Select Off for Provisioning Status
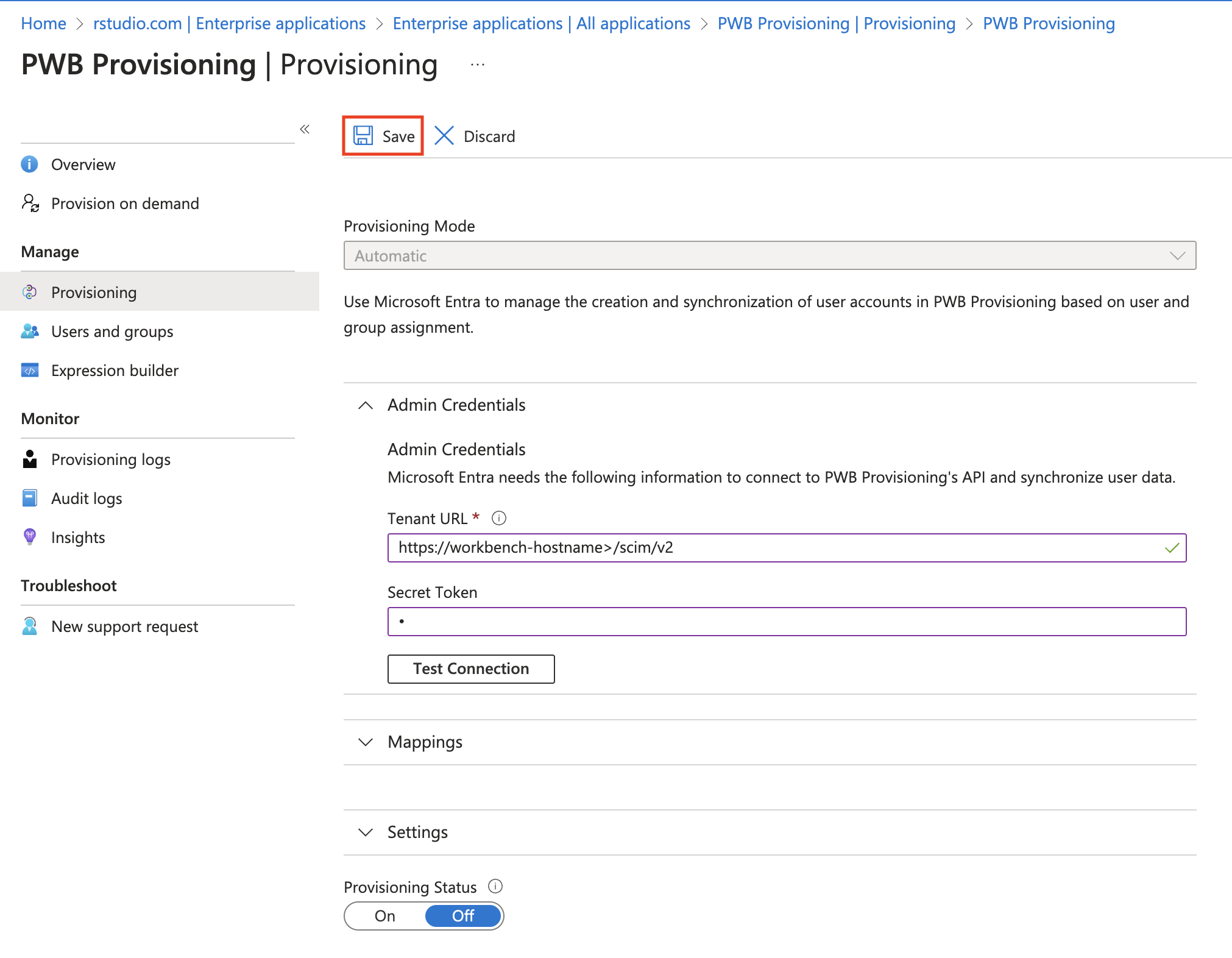 (463, 915)
